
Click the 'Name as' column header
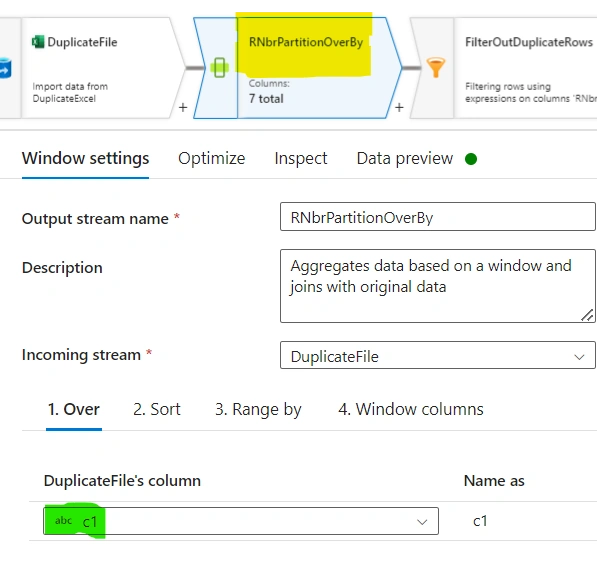tap(494, 481)
